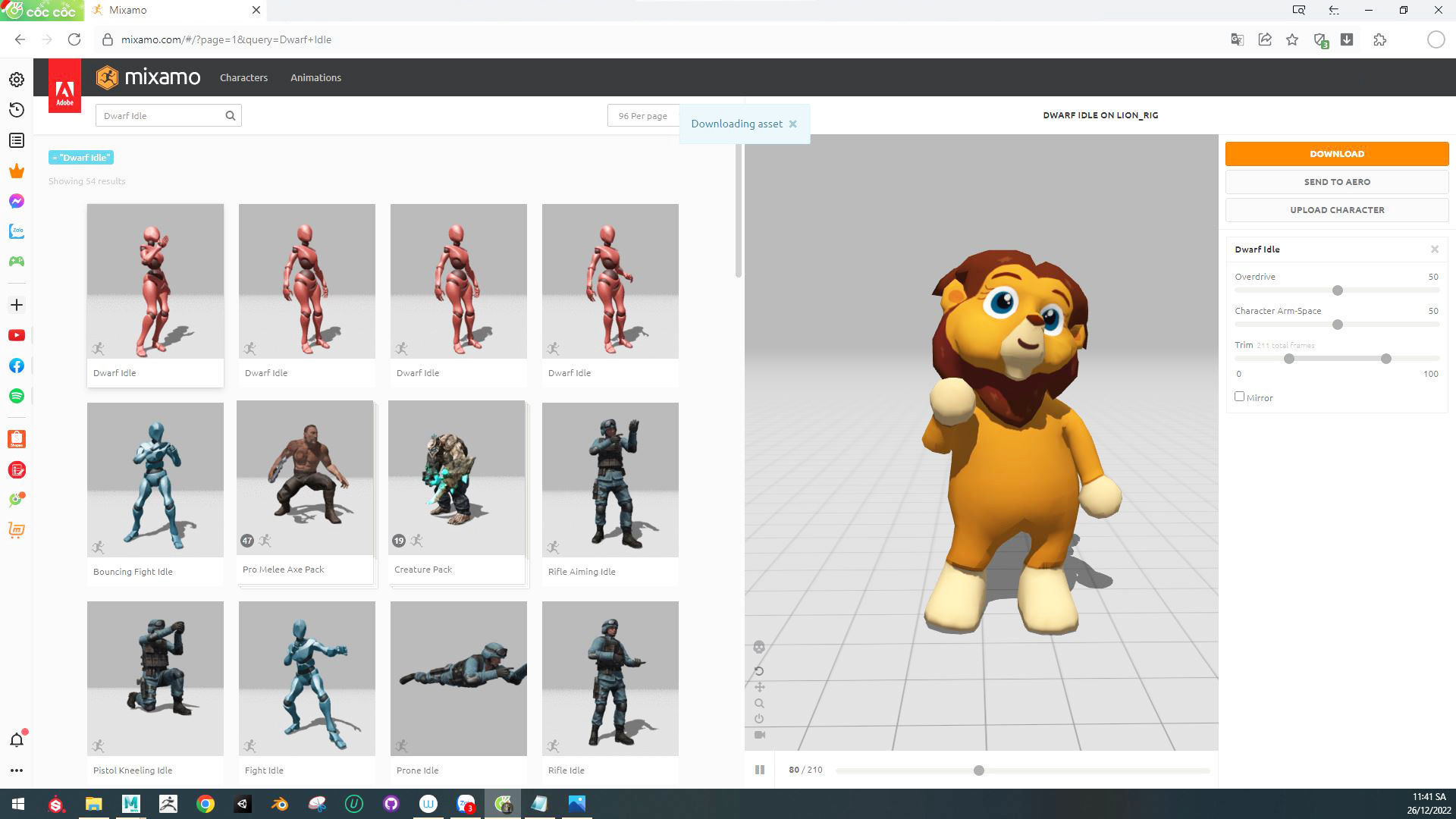Close the Dwarf Idle settings panel

pos(1435,249)
